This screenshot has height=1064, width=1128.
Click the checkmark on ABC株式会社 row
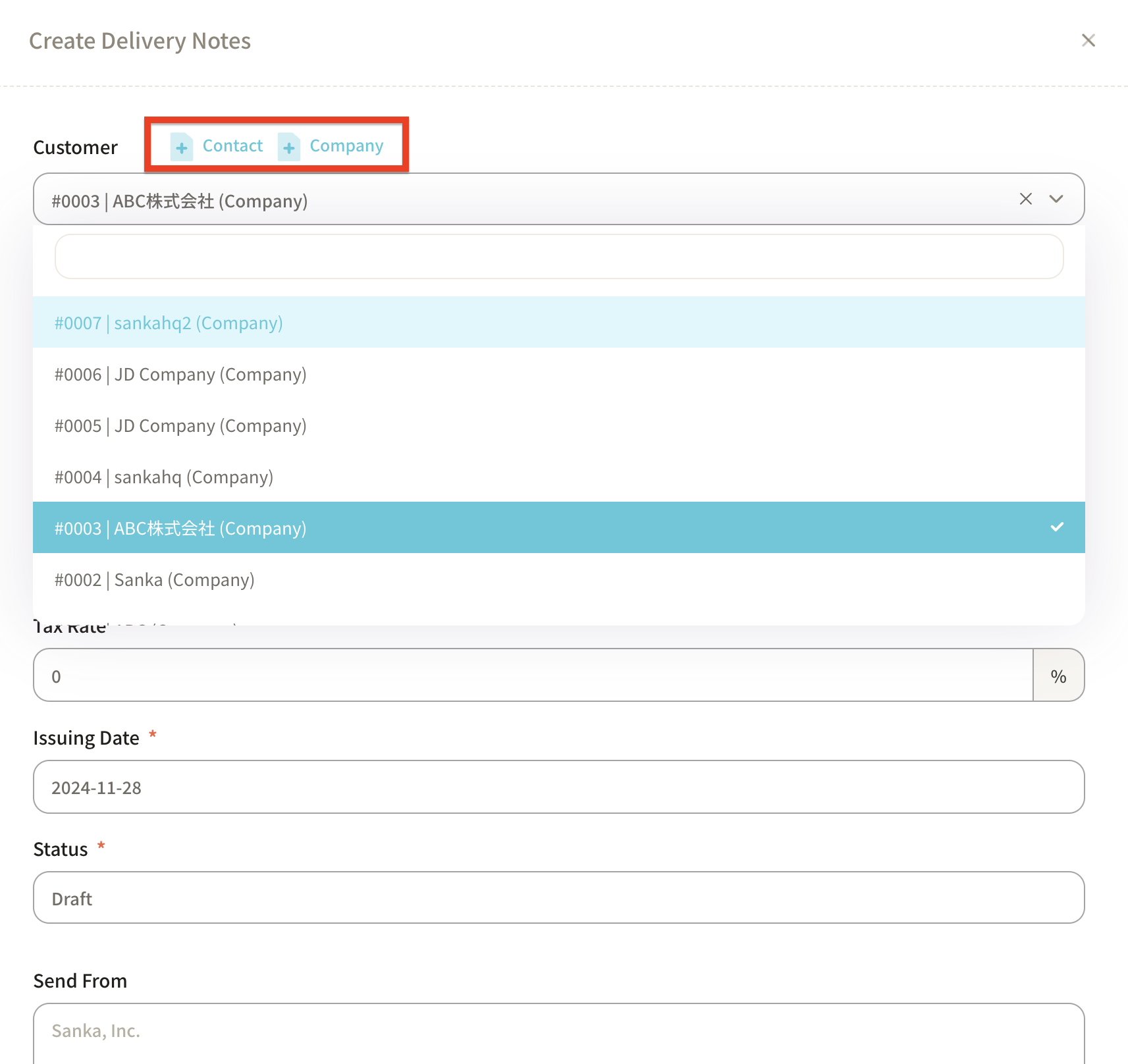coord(1056,527)
